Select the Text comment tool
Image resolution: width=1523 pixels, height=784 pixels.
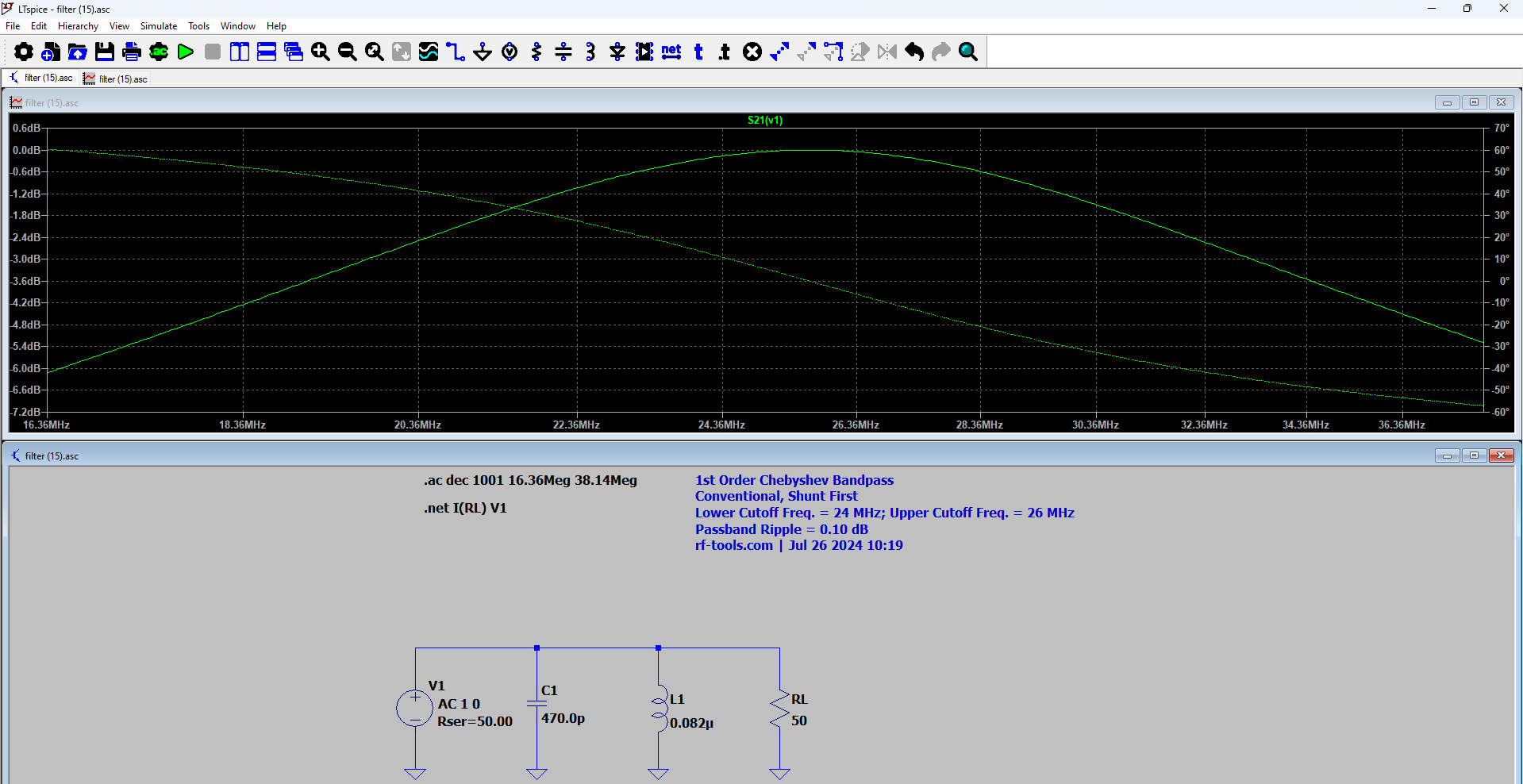(x=698, y=52)
